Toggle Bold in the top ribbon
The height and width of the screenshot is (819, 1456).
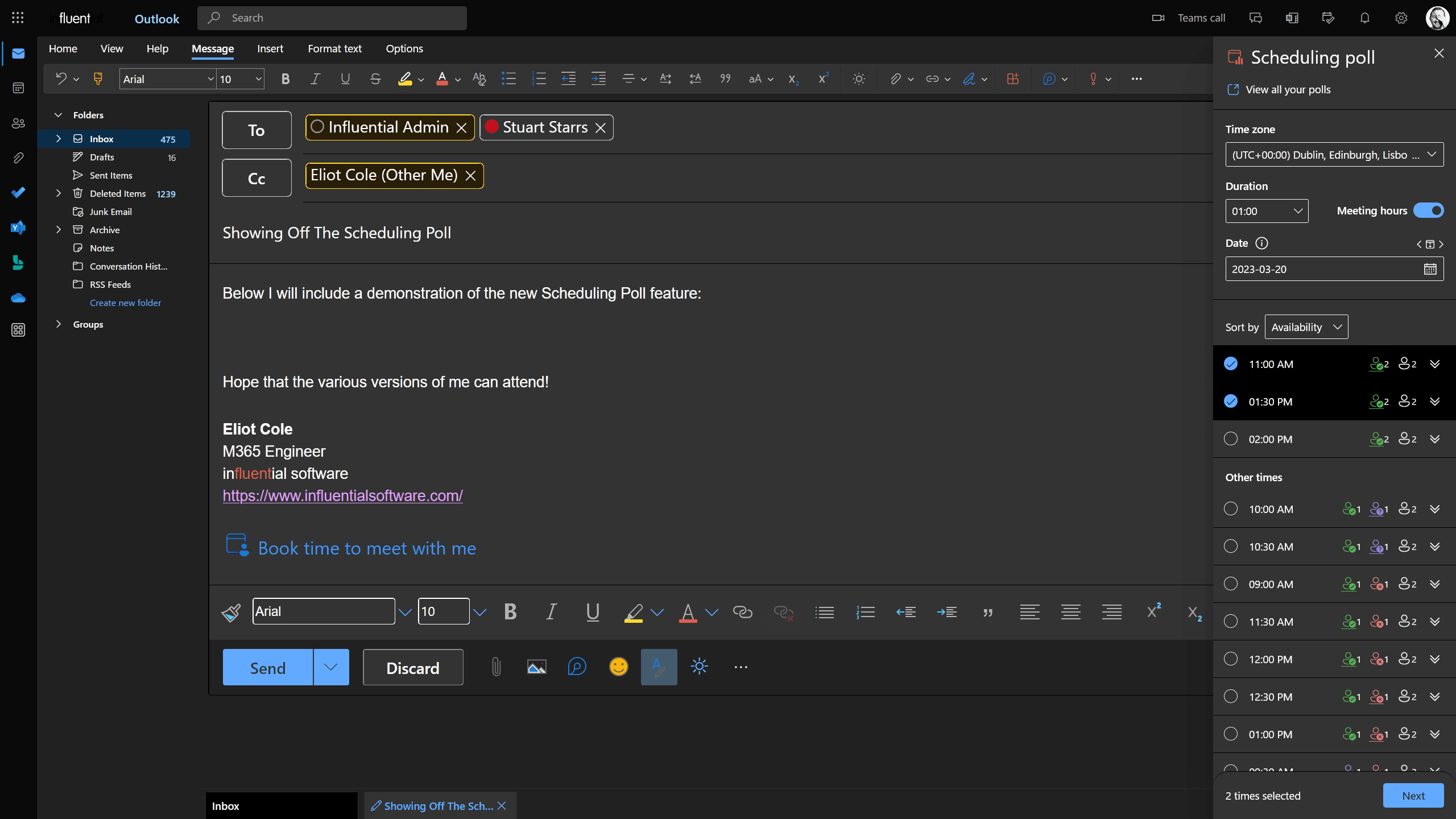[286, 79]
